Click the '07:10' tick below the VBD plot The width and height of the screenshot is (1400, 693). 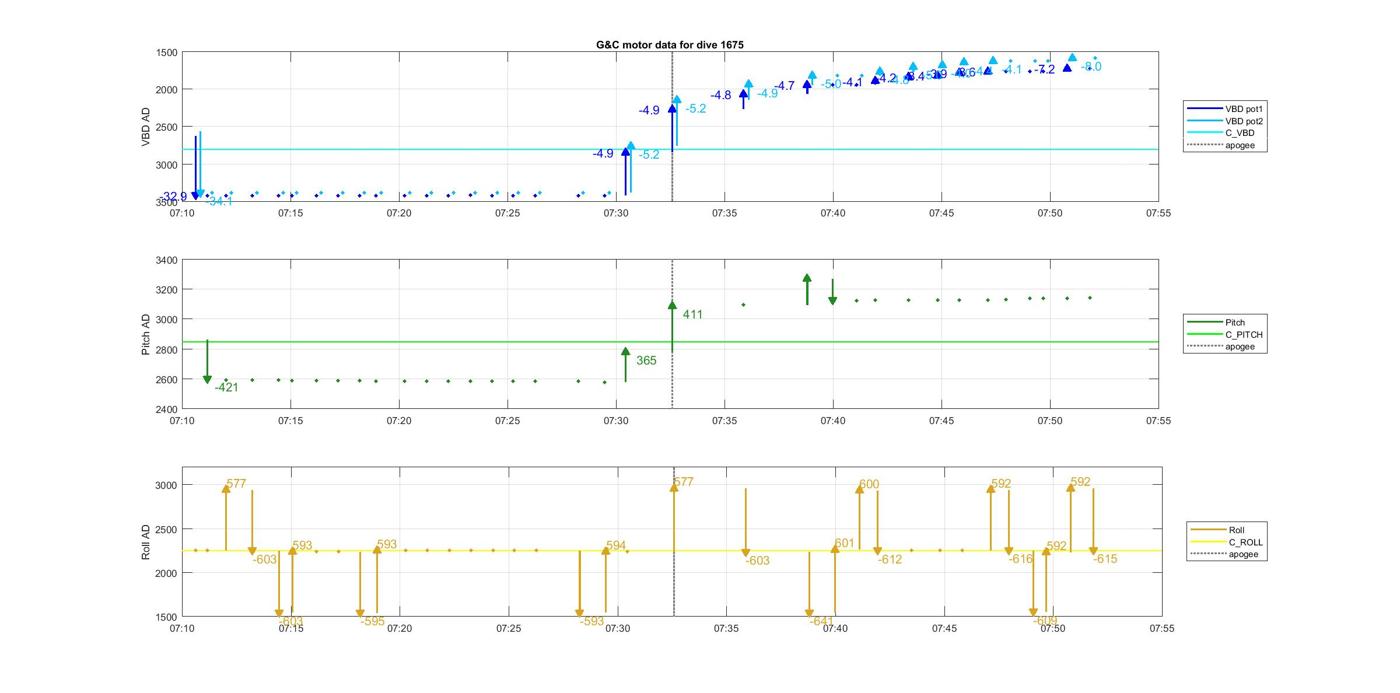[x=182, y=213]
